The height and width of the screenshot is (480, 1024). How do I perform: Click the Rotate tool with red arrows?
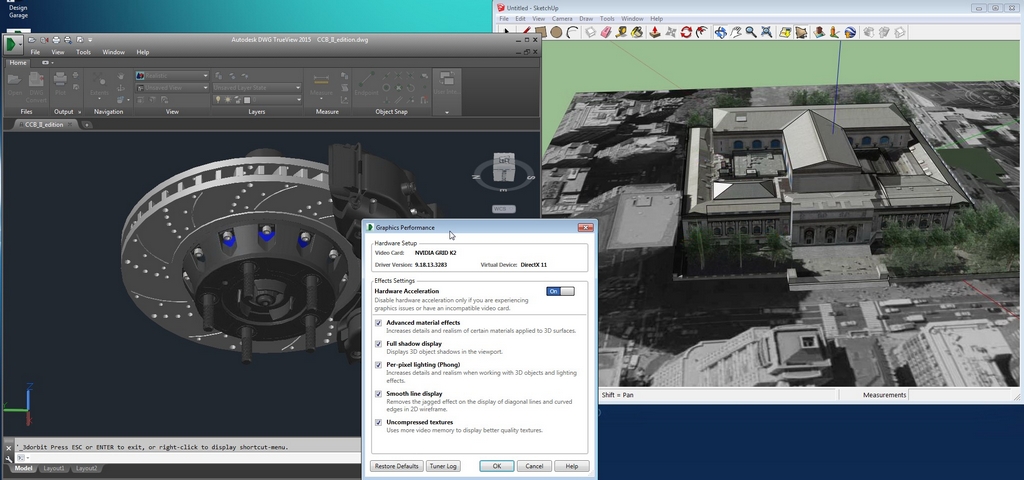[x=686, y=32]
